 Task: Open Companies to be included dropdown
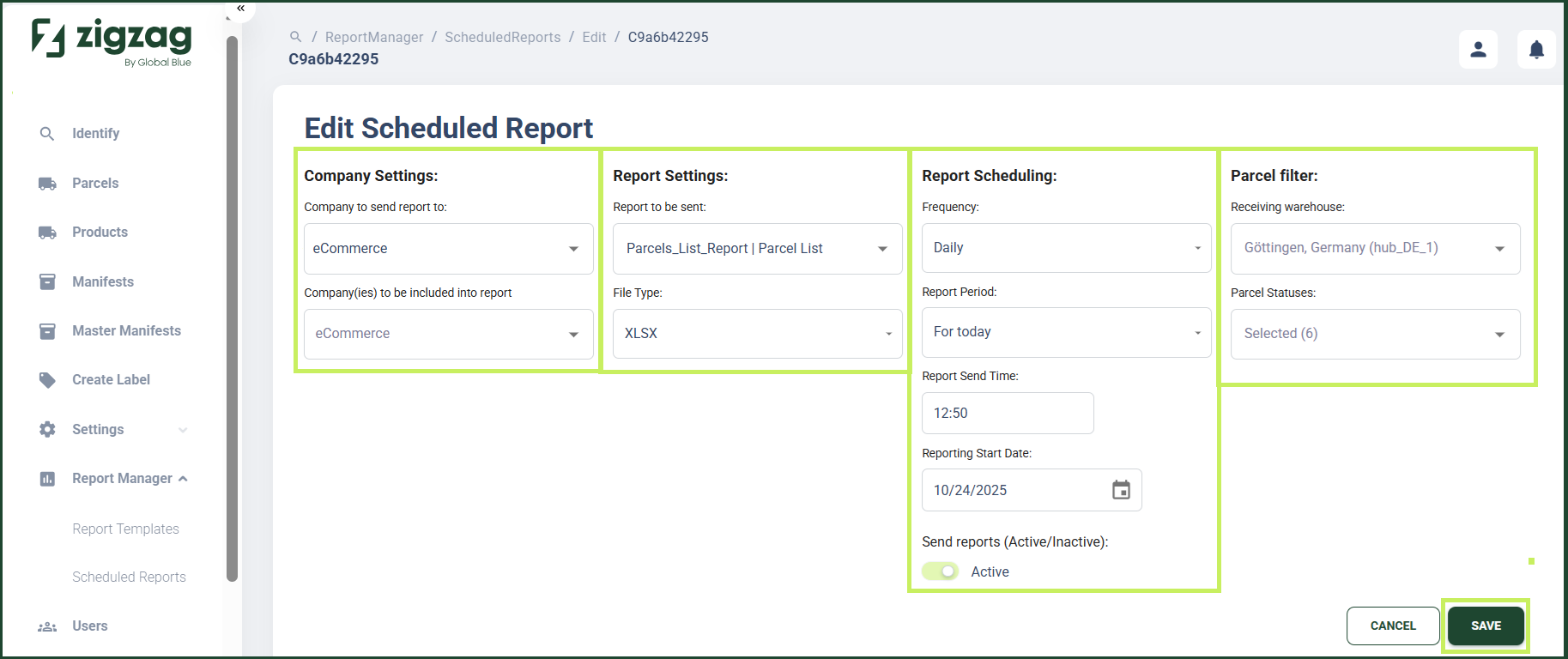(449, 334)
